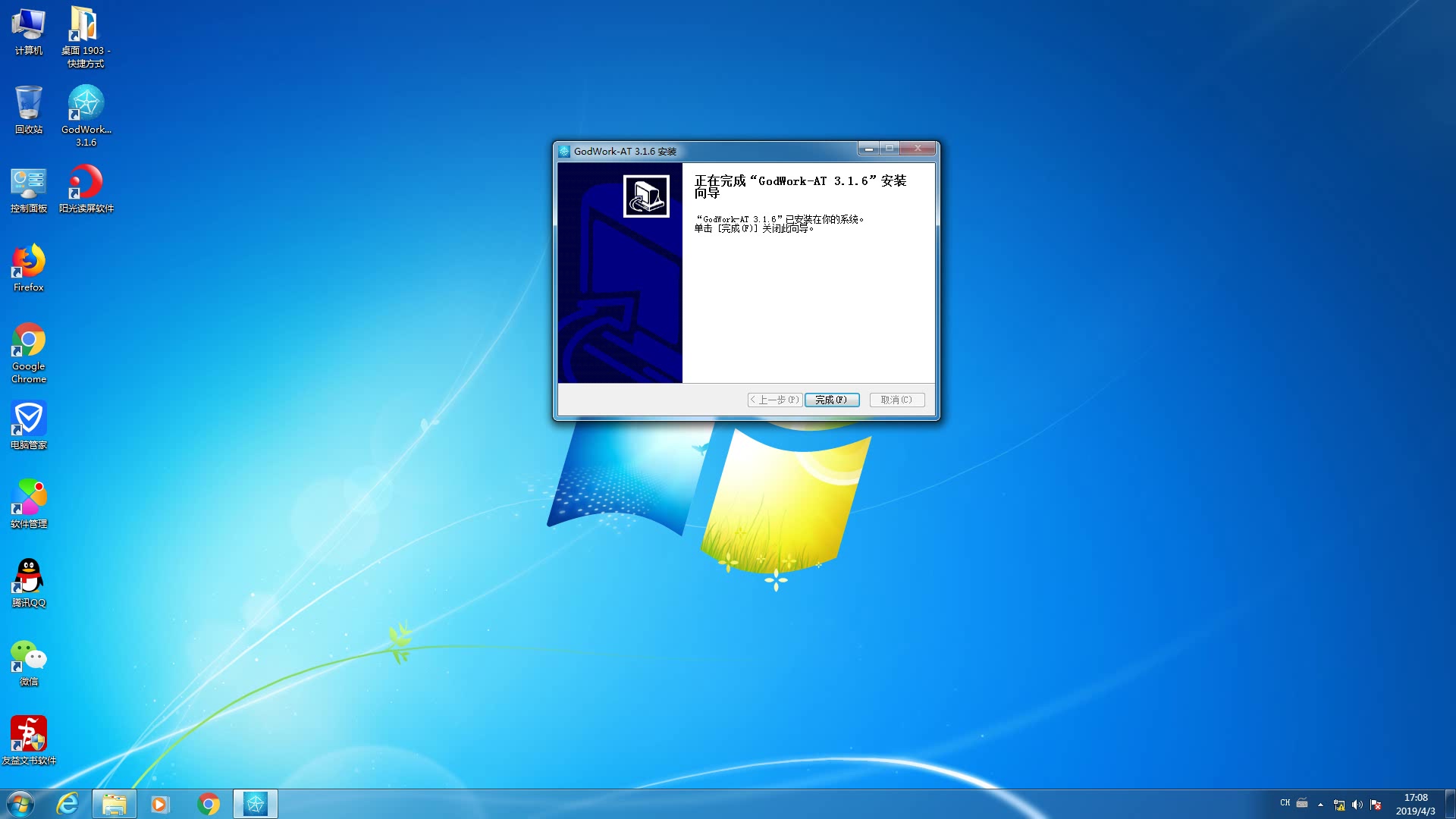The image size is (1456, 819).
Task: Select the 软件管理 desktop shortcut
Action: [29, 504]
